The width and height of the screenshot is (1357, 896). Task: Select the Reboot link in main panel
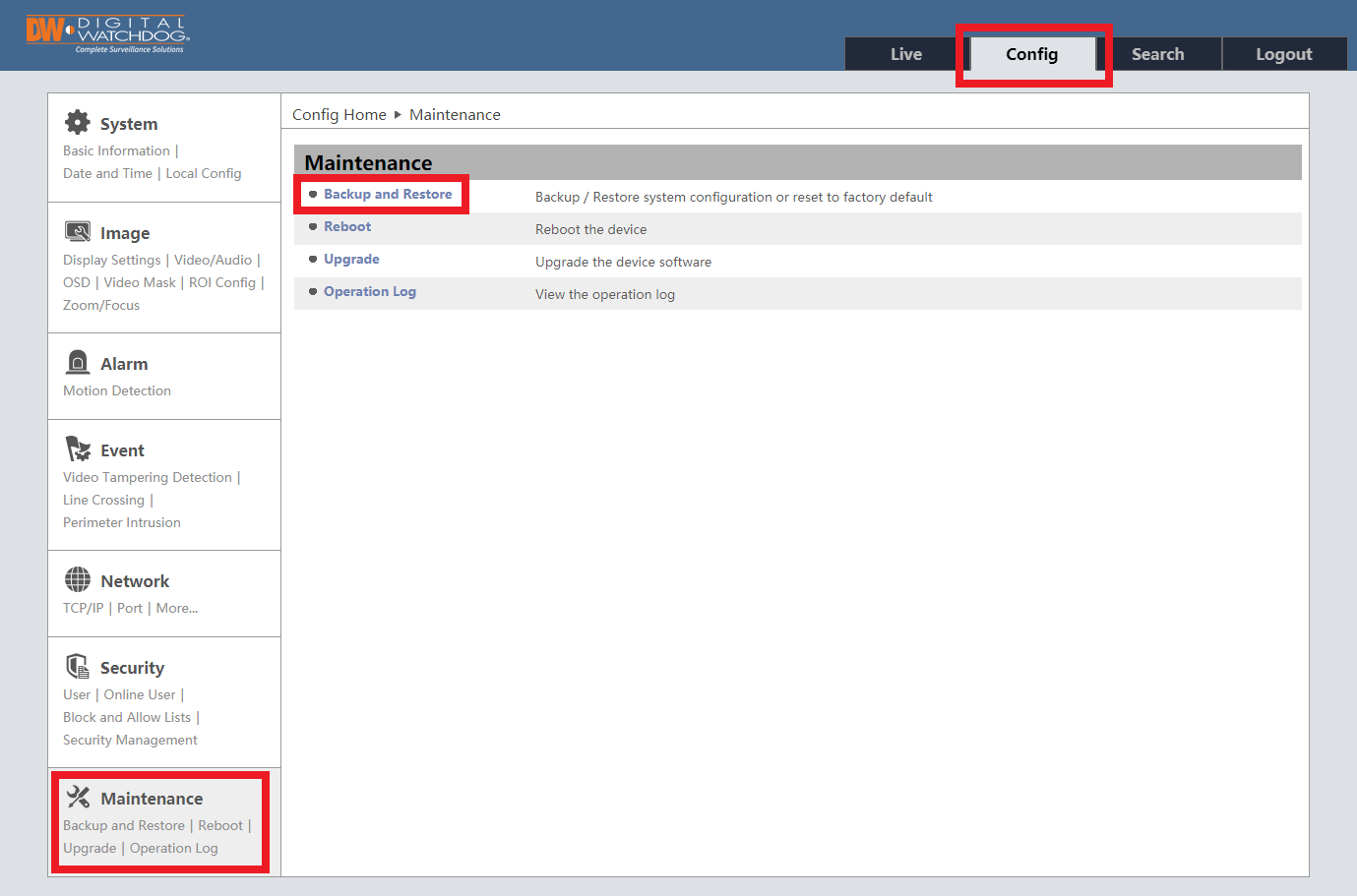point(347,227)
